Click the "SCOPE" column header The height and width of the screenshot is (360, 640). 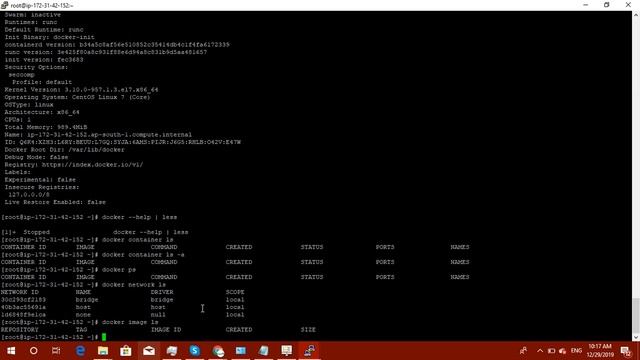pos(235,292)
